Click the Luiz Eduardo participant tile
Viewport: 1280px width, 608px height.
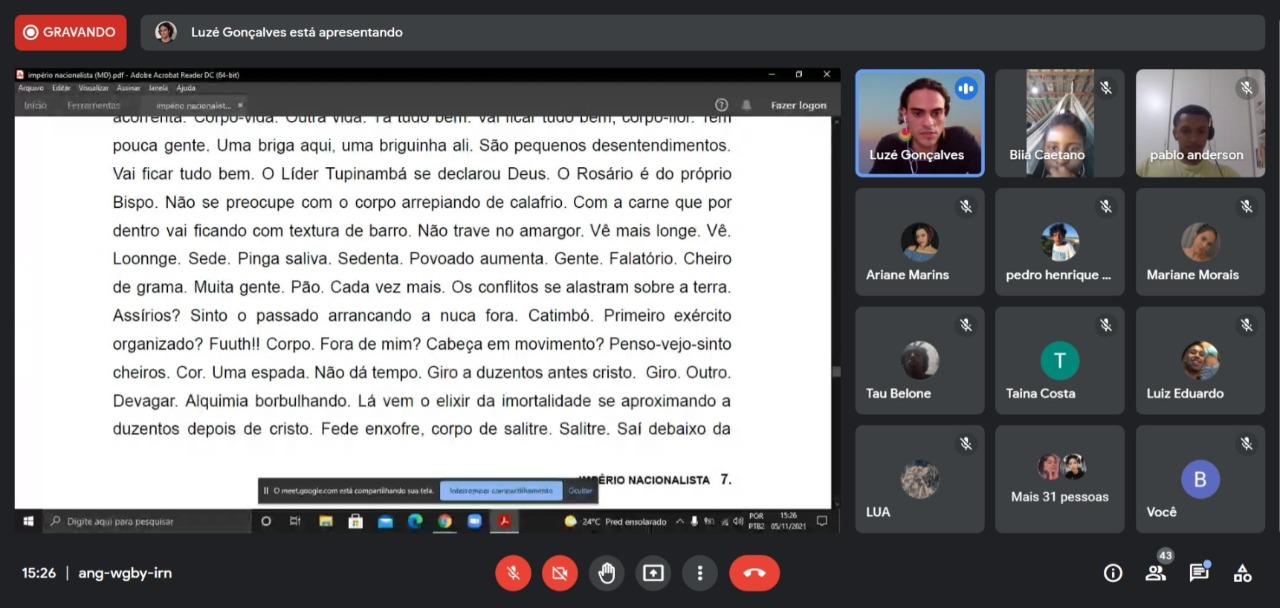click(x=1199, y=360)
